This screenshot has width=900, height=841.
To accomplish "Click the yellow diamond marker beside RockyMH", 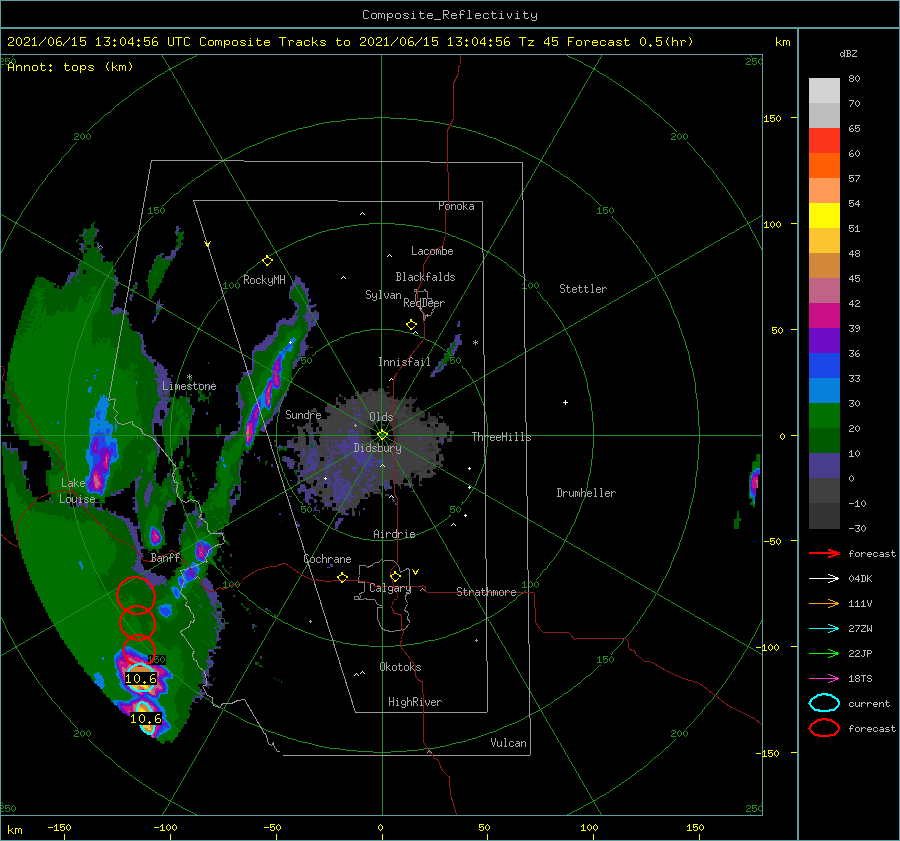I will click(267, 261).
